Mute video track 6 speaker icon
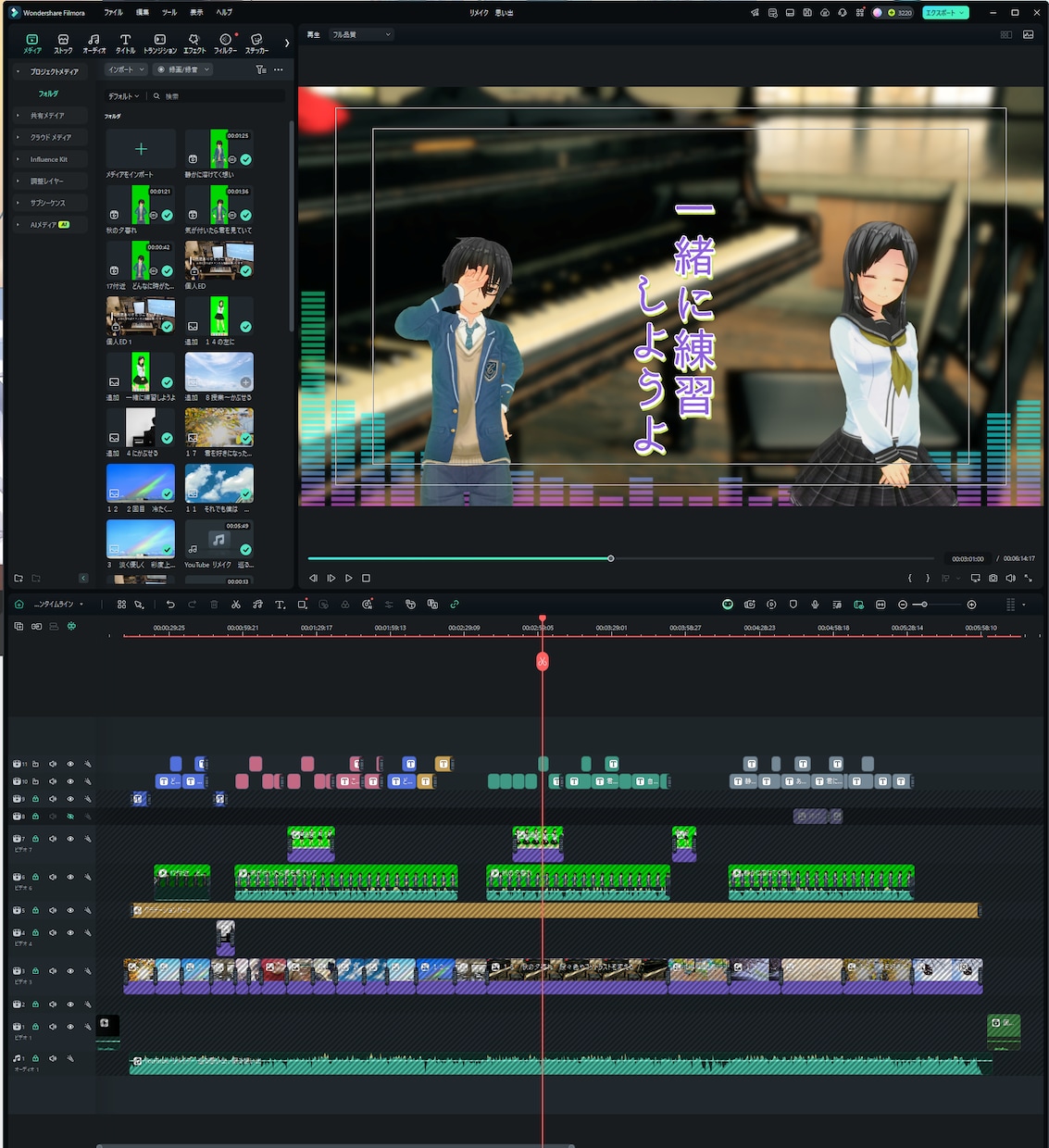 point(53,877)
